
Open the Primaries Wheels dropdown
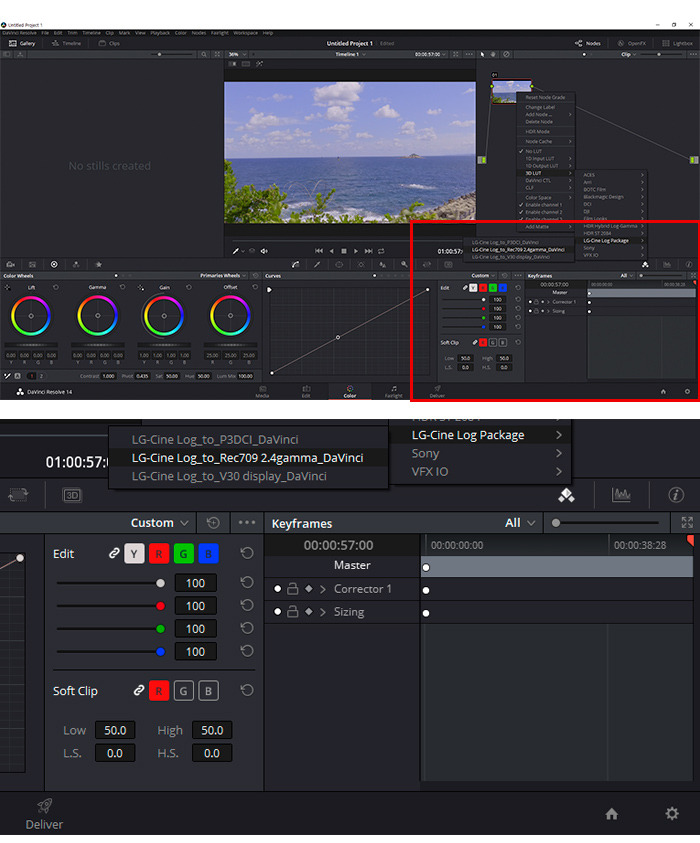223,276
